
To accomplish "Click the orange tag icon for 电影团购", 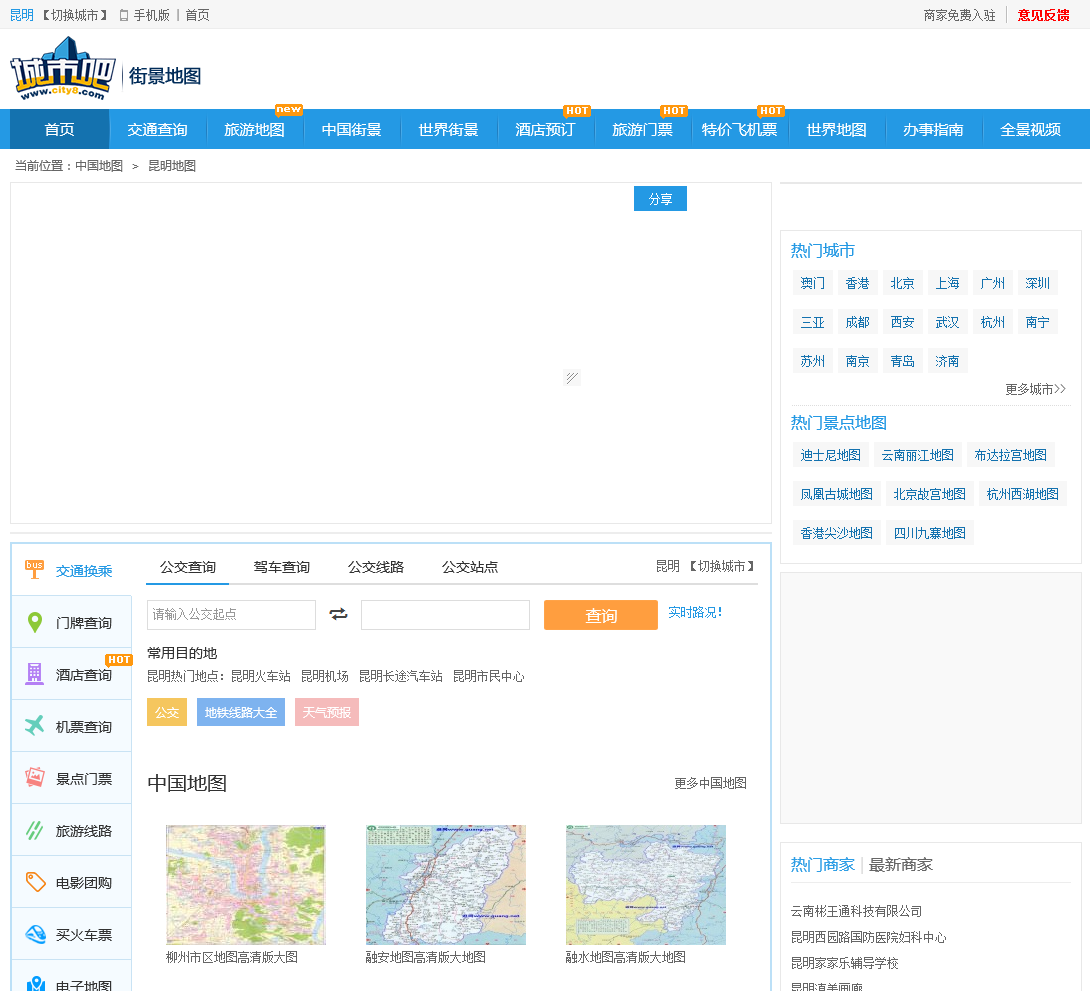I will 35,882.
